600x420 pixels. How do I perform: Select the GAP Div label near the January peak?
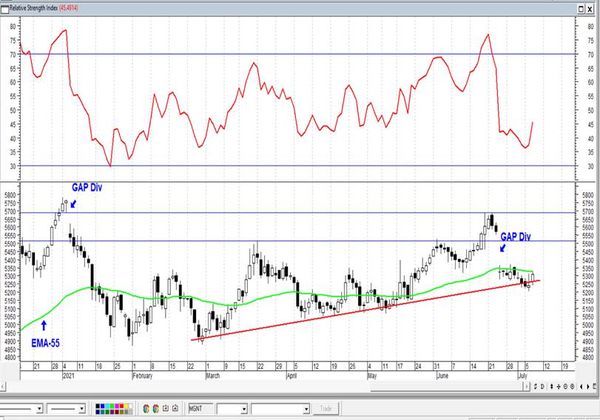point(87,187)
